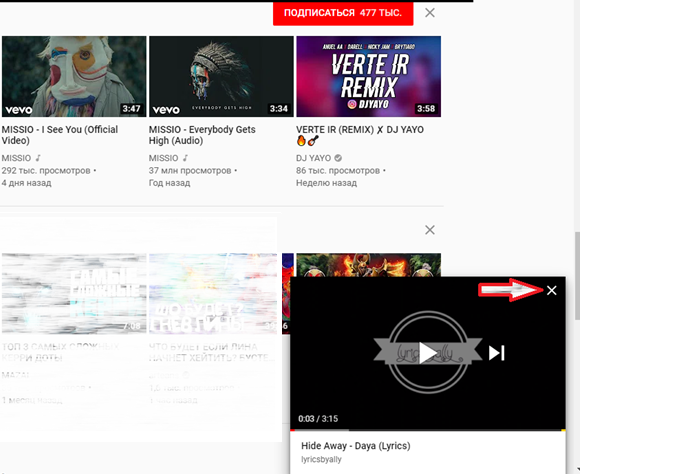Click the page vertical scrollbar thumb
The width and height of the screenshot is (692, 474).
[x=577, y=276]
